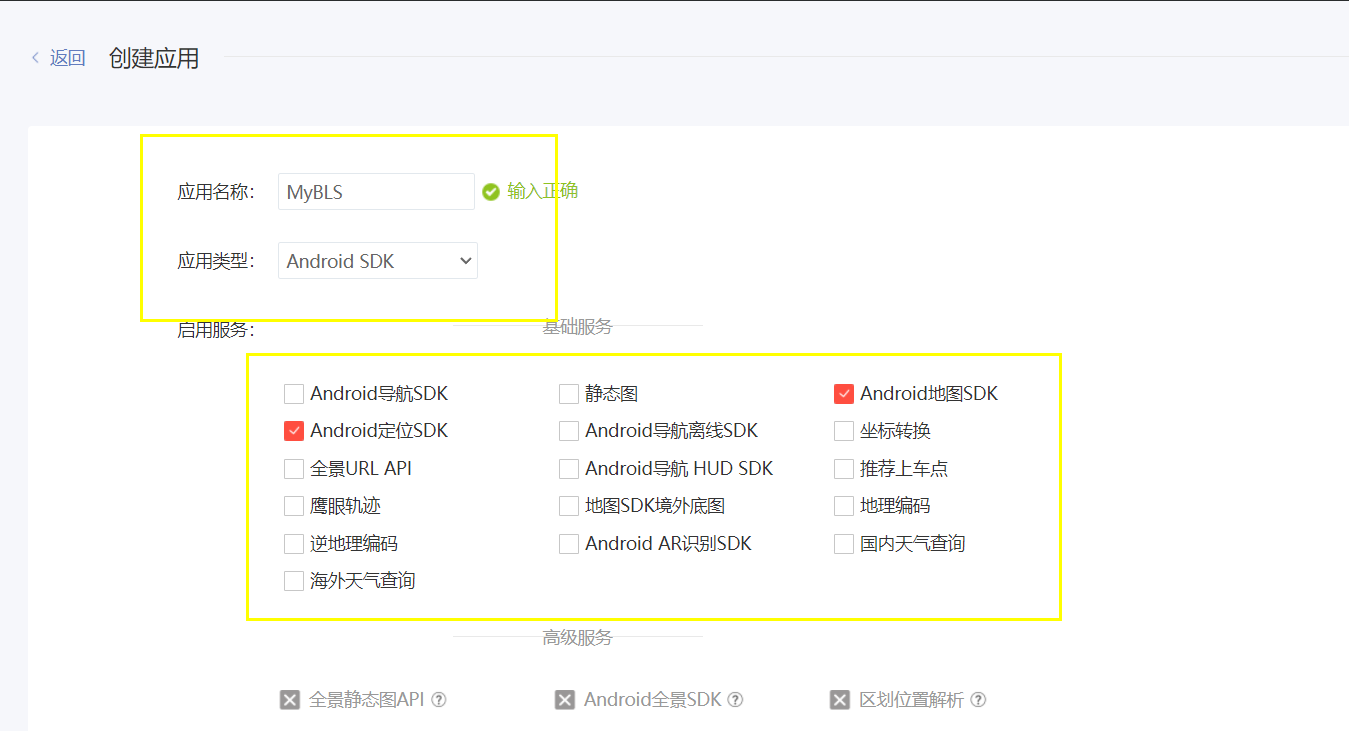This screenshot has width=1349, height=731.
Task: Check Android导航SDK
Action: click(x=293, y=393)
